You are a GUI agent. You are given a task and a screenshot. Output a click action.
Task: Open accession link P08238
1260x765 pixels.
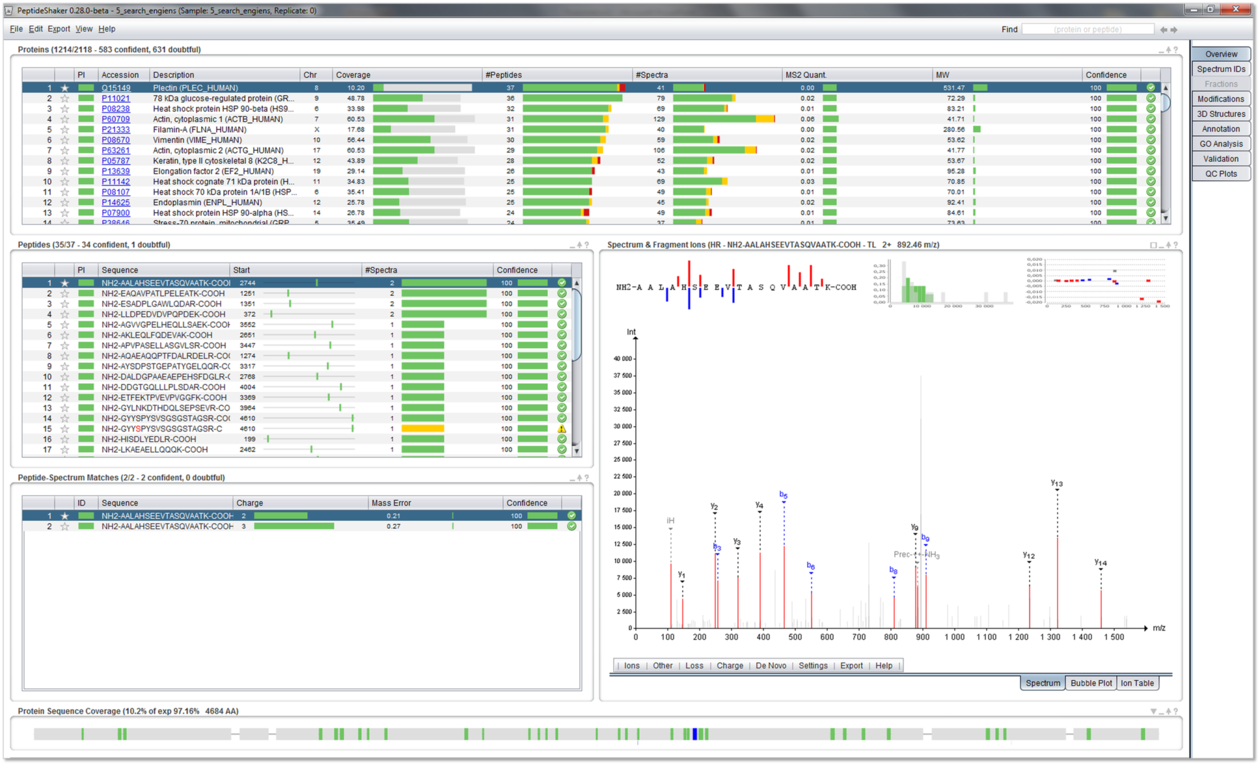pyautogui.click(x=115, y=109)
